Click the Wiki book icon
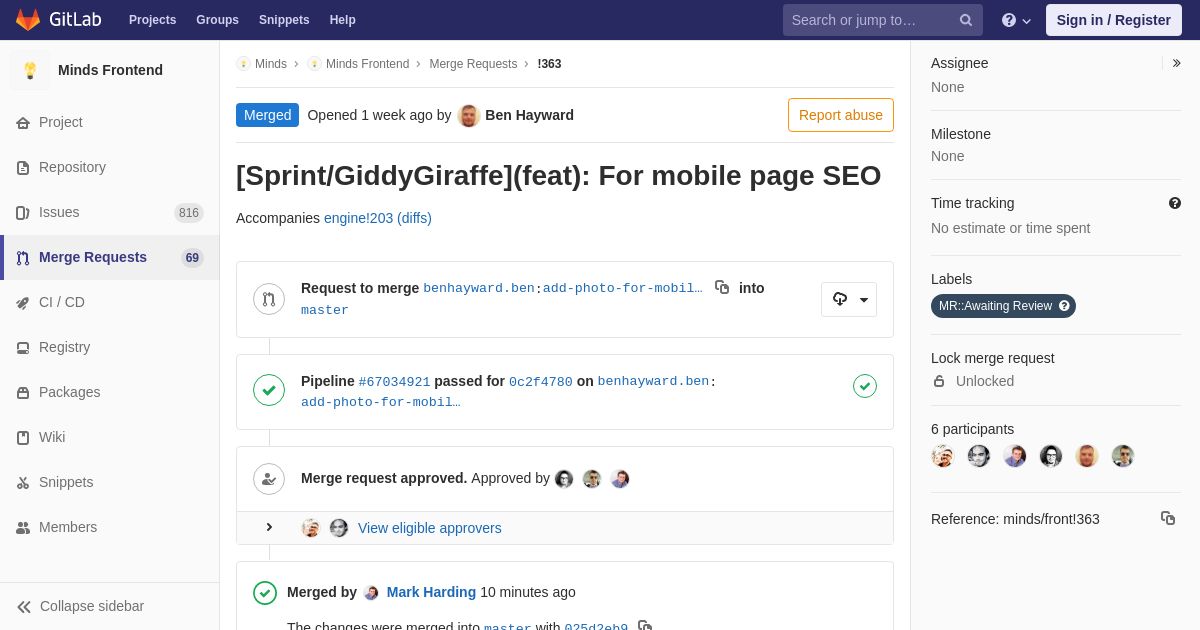 pyautogui.click(x=23, y=438)
